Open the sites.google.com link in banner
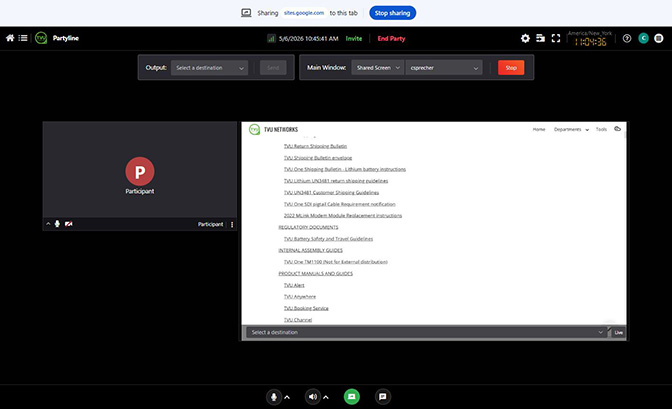Viewport: 672px width, 409px height. coord(304,13)
